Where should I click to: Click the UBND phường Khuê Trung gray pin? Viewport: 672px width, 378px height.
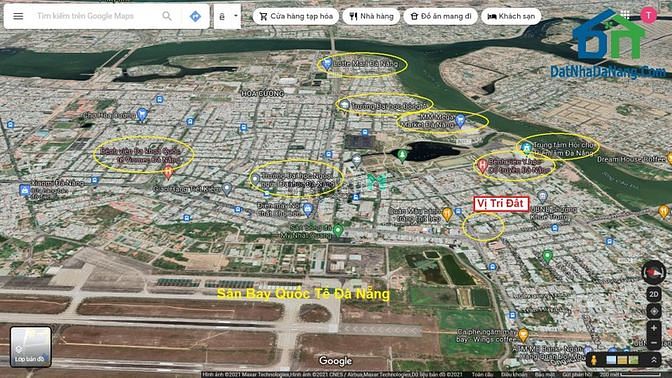click(542, 197)
